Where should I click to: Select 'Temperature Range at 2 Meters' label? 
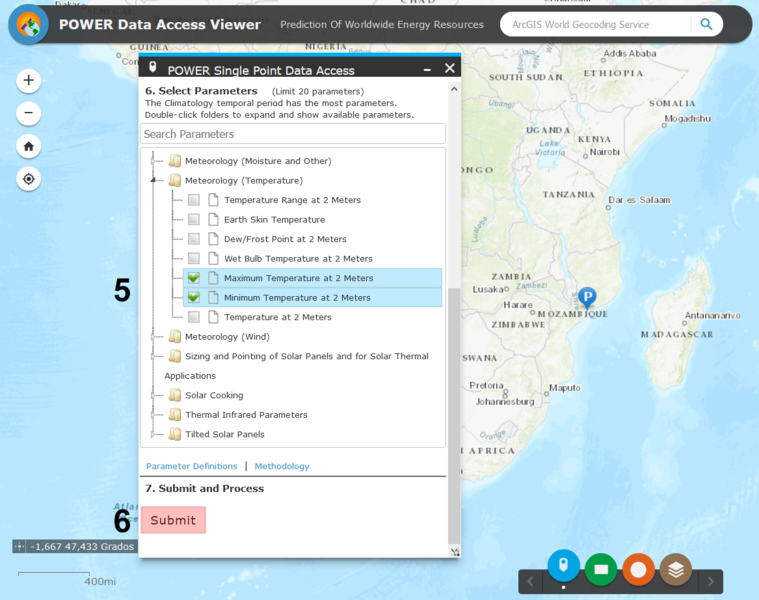coord(292,200)
